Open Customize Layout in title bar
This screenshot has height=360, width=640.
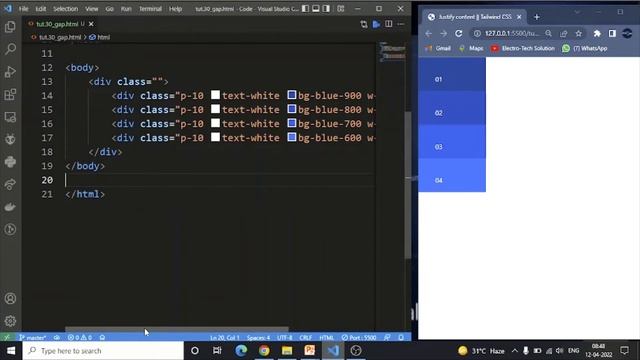coord(341,9)
